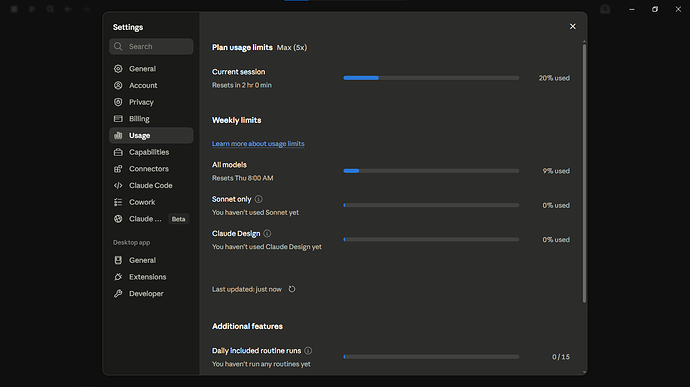
Task: Open Claude Code via code brackets icon
Action: coord(118,186)
